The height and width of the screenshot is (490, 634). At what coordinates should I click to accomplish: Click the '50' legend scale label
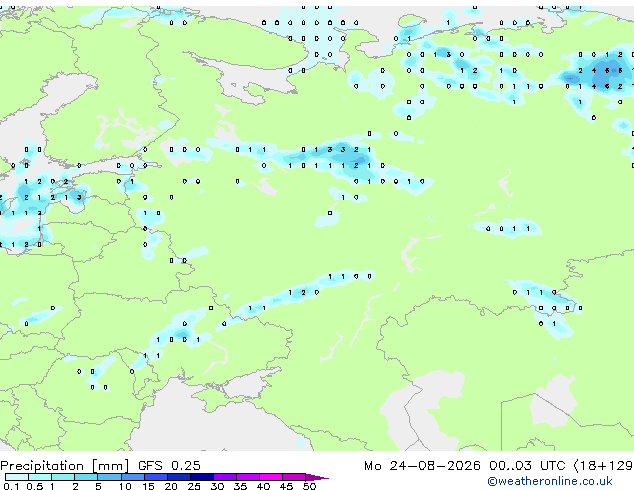point(309,486)
